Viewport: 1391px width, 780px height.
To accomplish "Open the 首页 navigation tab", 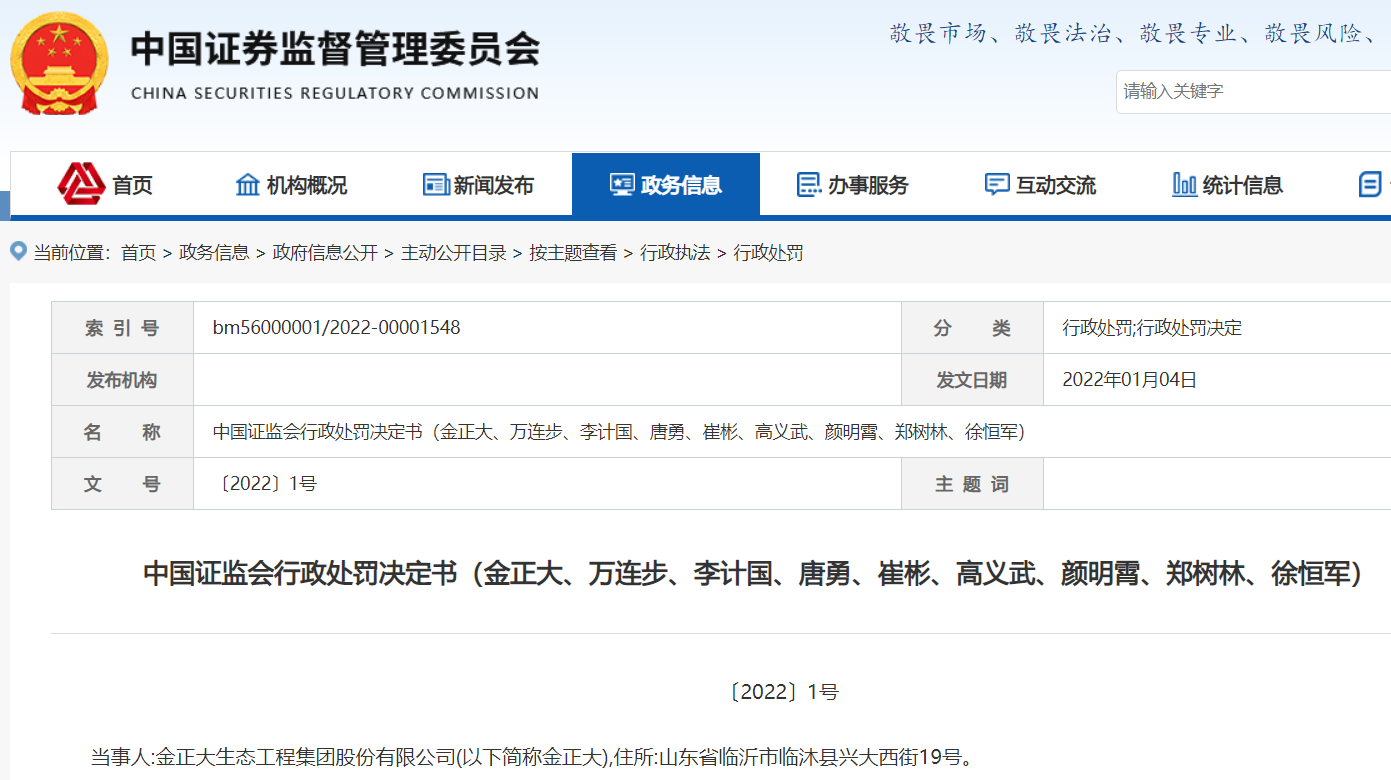I will 105,185.
